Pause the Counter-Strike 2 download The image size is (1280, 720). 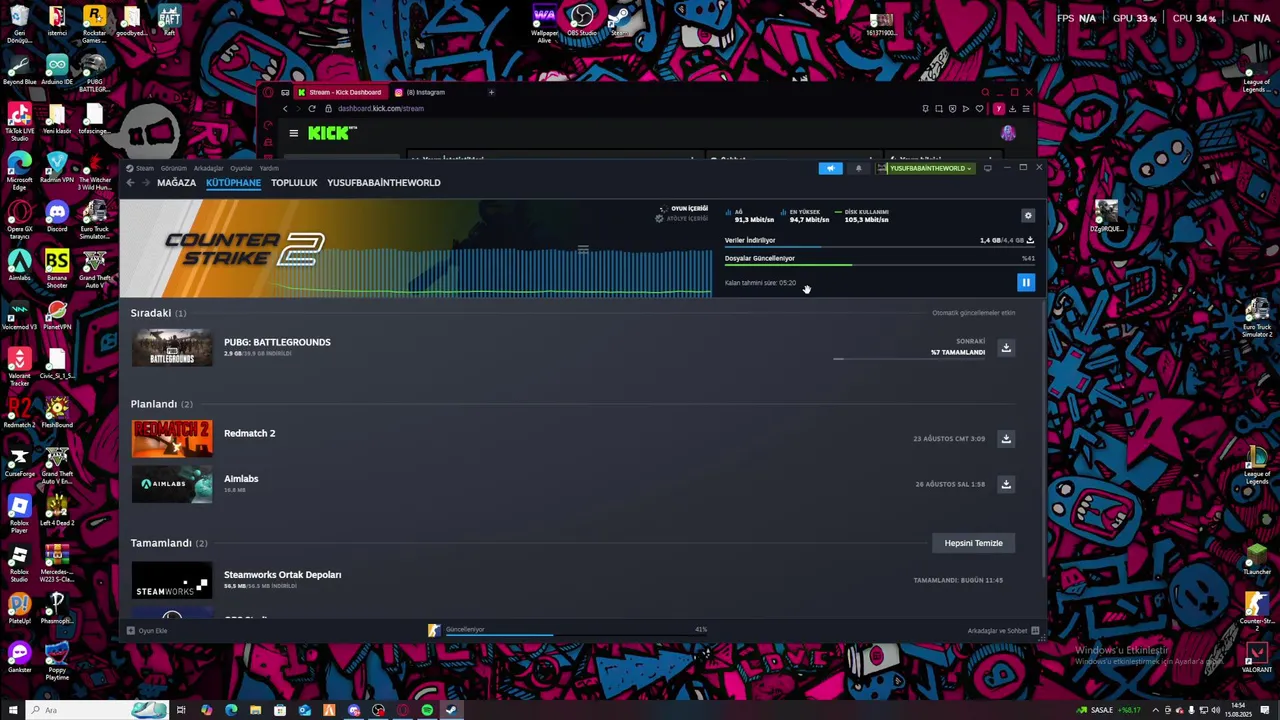click(x=1026, y=283)
